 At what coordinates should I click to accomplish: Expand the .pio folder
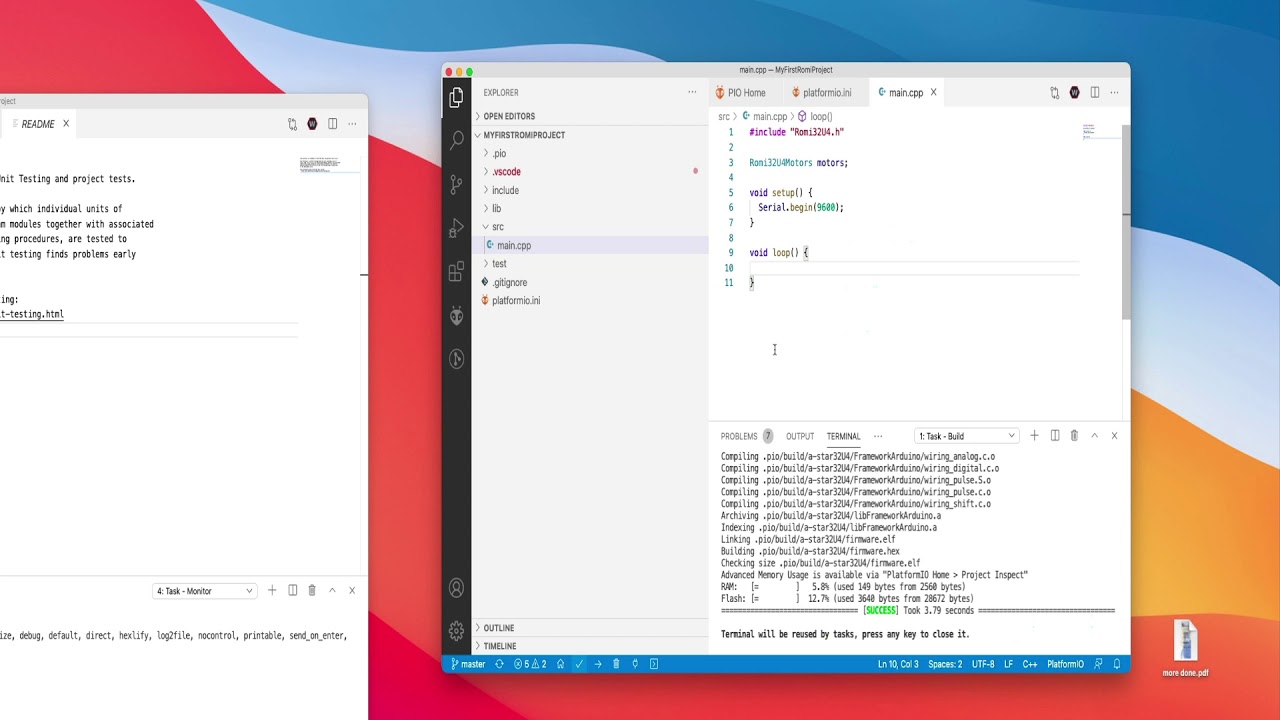pyautogui.click(x=499, y=153)
